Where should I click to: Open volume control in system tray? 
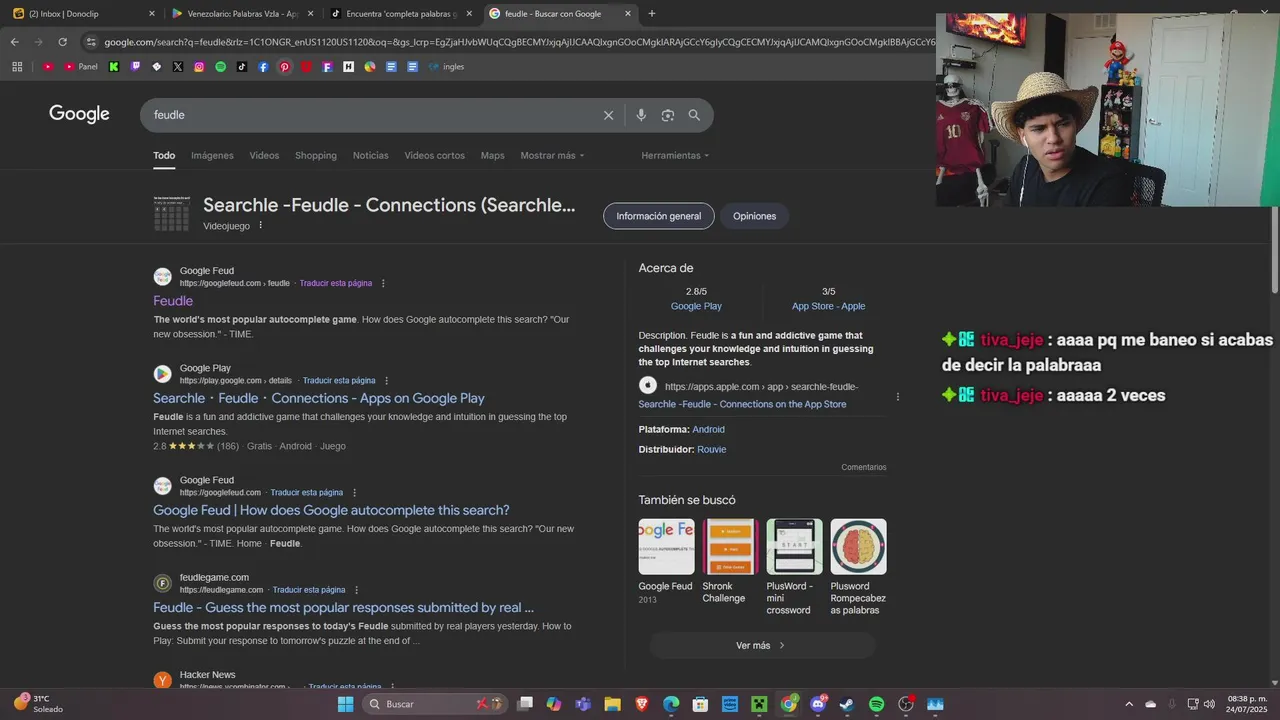coord(1209,704)
